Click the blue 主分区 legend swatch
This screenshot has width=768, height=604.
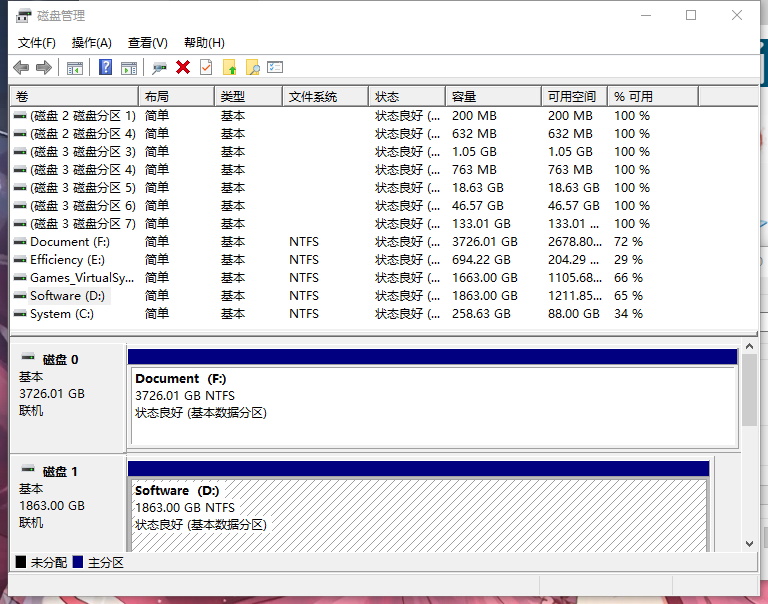pyautogui.click(x=77, y=562)
